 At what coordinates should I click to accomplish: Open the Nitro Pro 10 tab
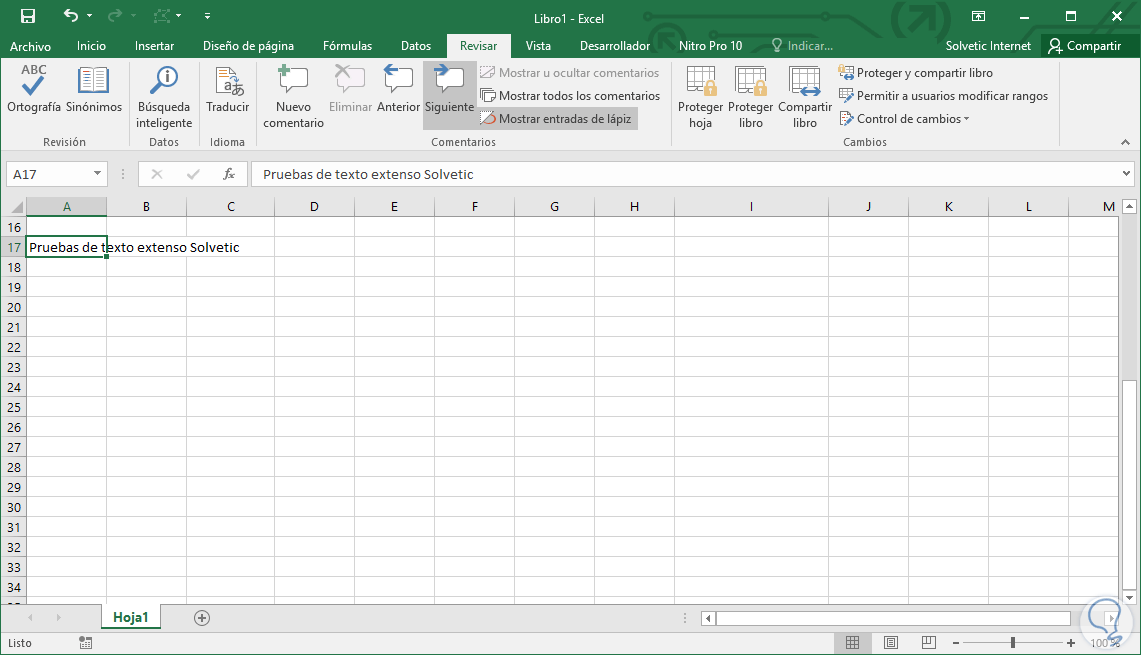pyautogui.click(x=710, y=46)
